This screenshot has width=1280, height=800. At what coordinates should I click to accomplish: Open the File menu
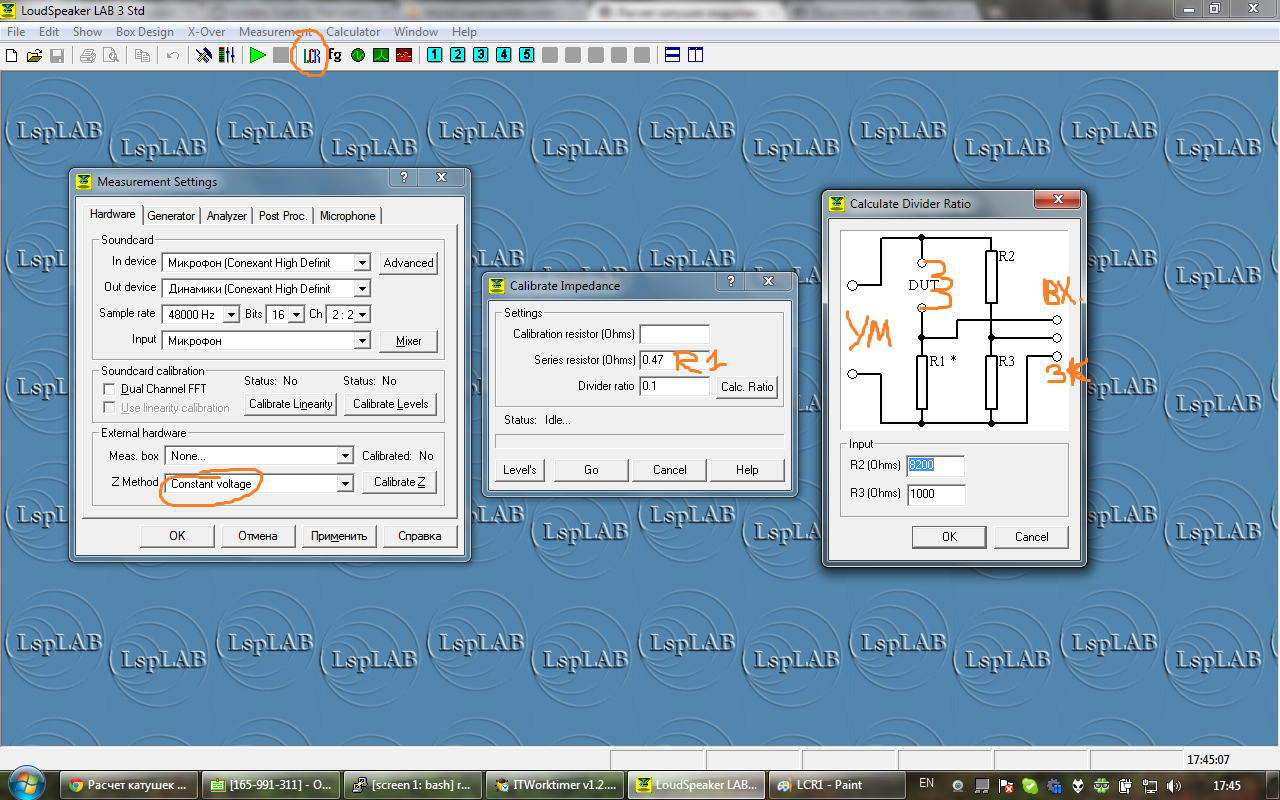pos(16,32)
